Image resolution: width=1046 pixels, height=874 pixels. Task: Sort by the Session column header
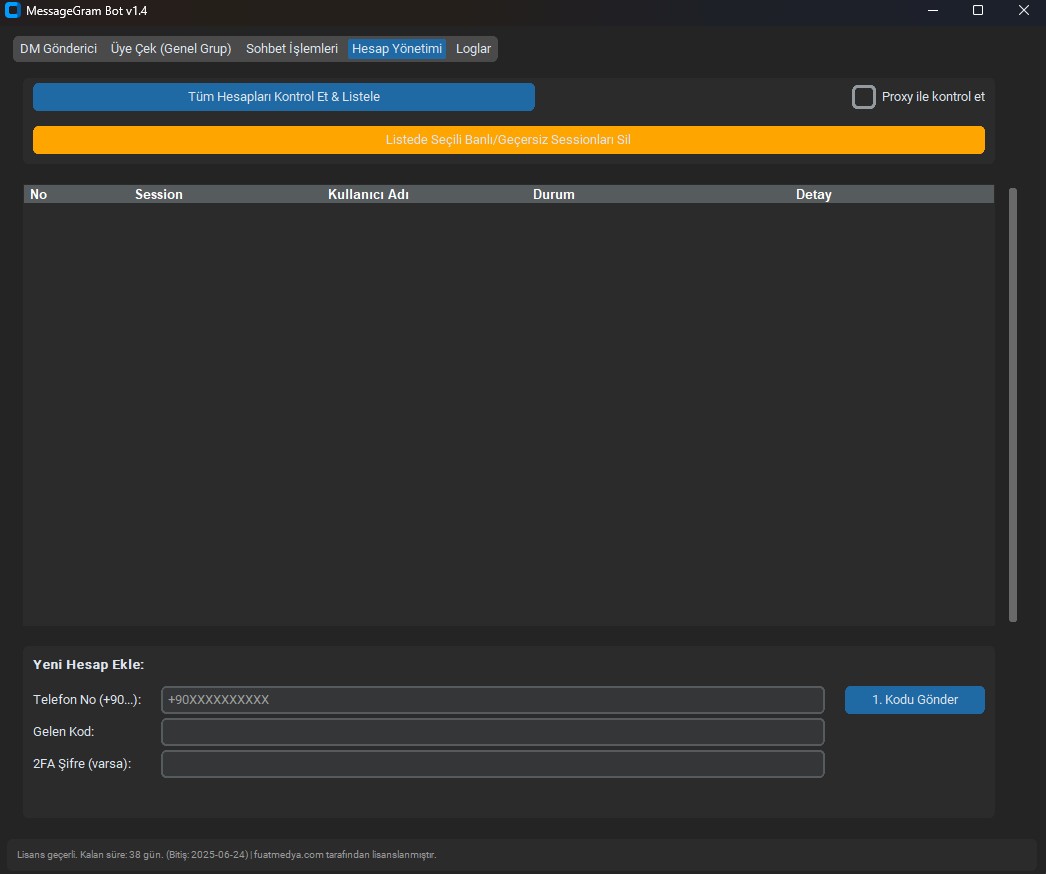tap(159, 194)
